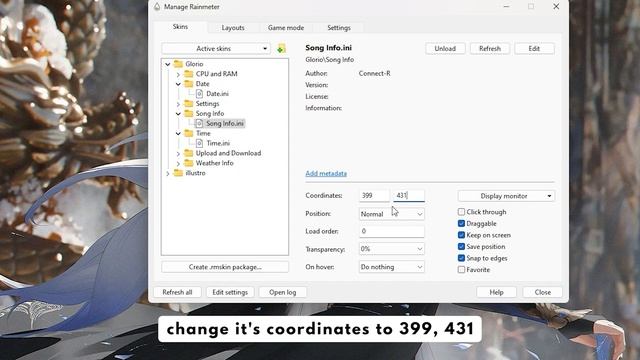Toggle the Snap to edges checkbox
The width and height of the screenshot is (640, 360).
(x=461, y=258)
